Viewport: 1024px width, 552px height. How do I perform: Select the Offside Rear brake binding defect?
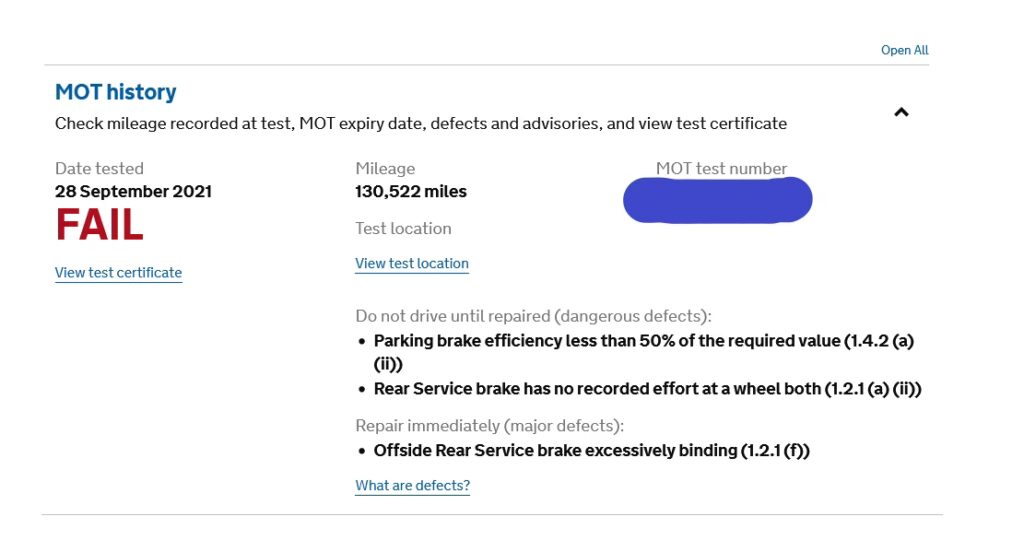(591, 451)
